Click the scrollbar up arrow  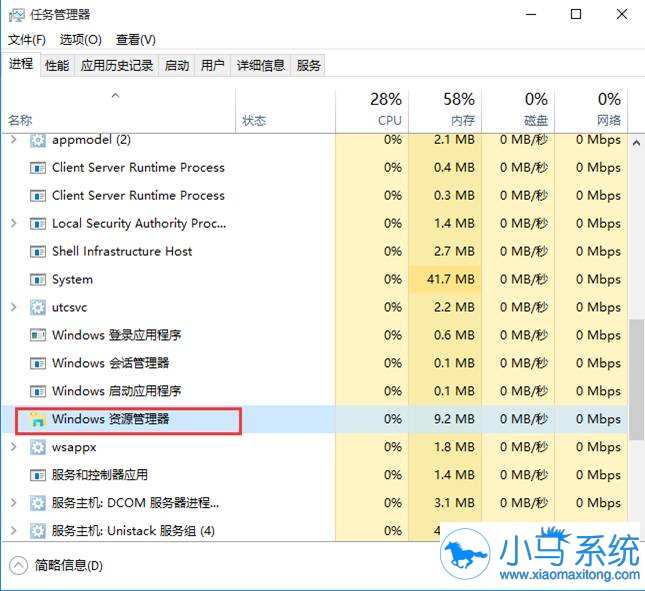click(x=636, y=144)
